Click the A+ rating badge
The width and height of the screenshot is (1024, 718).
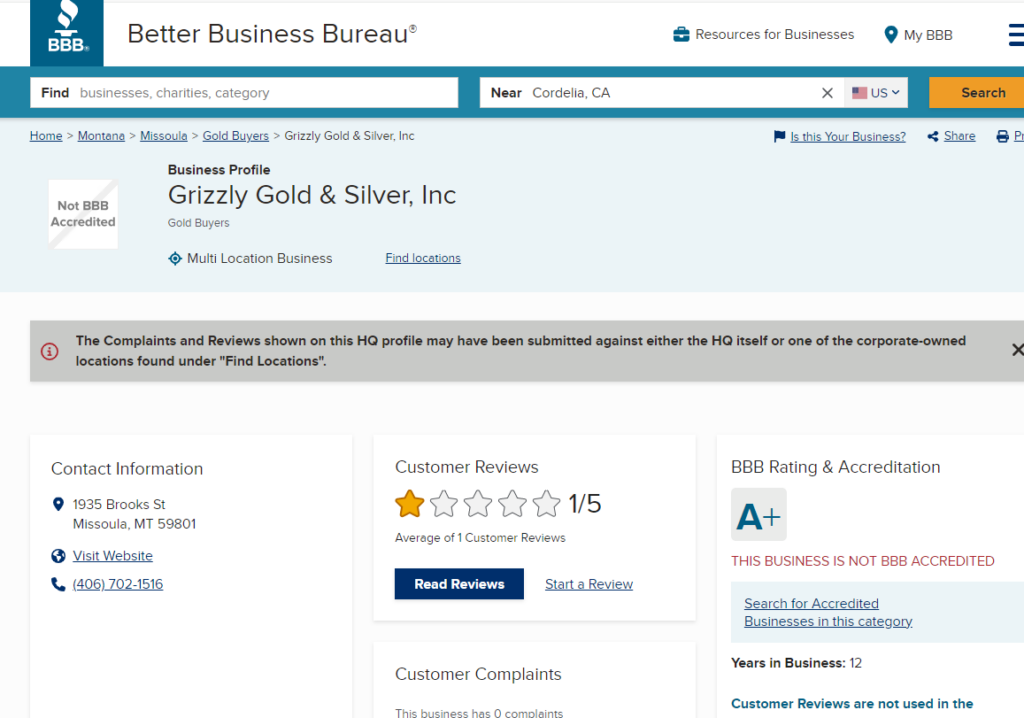pyautogui.click(x=759, y=515)
